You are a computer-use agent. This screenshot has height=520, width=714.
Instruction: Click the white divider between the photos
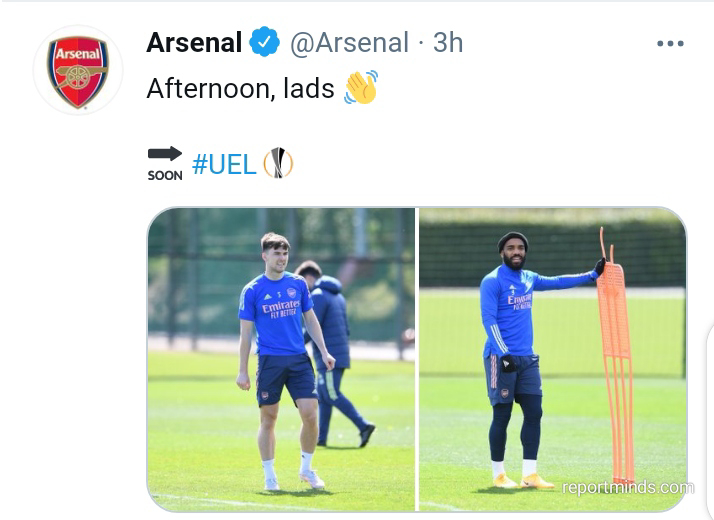coord(416,359)
